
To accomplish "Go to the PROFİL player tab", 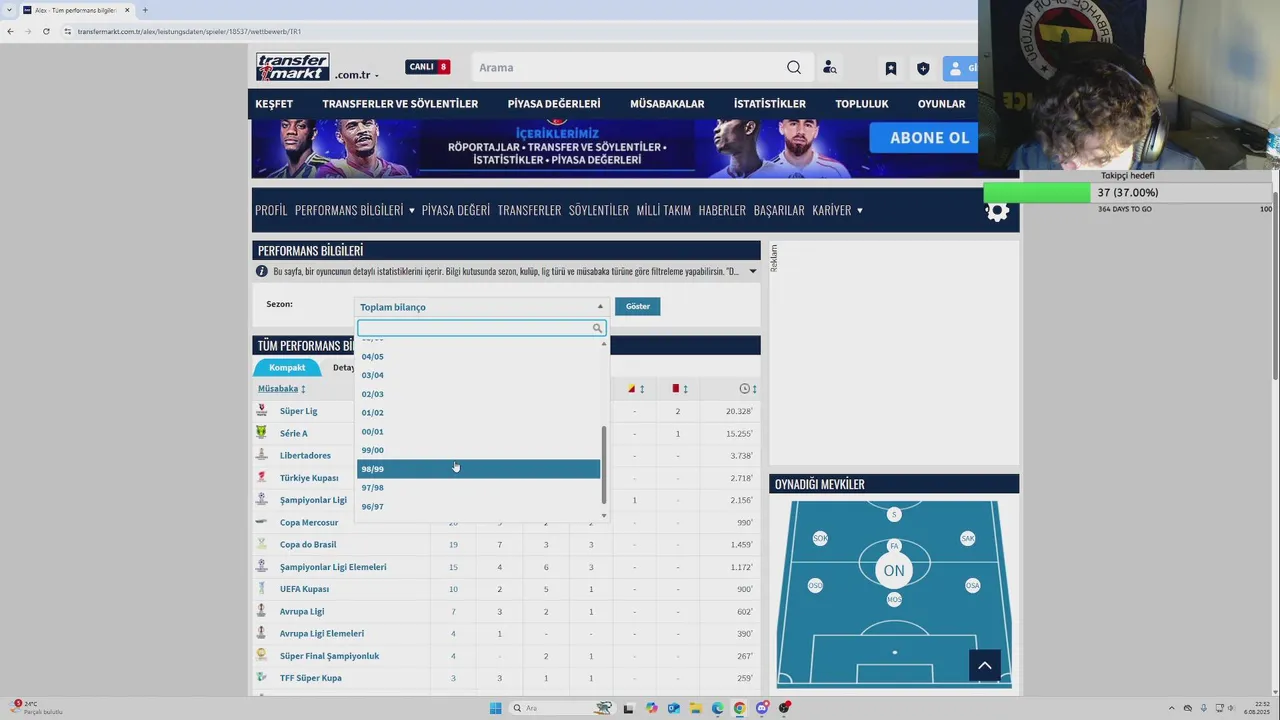I will coord(271,210).
